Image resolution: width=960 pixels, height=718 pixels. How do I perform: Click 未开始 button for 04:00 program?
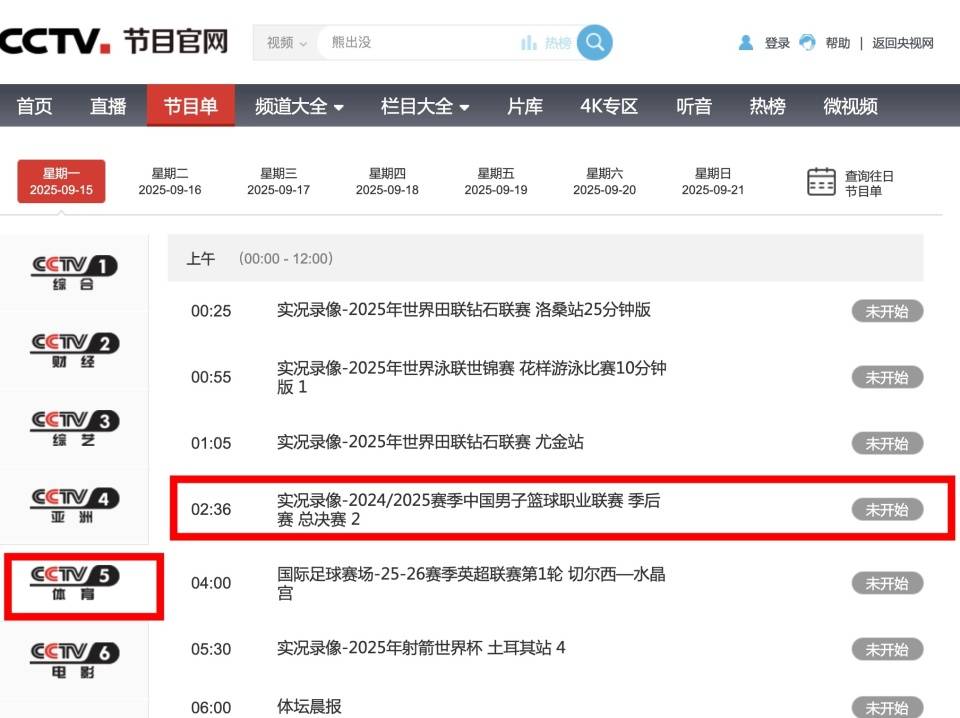click(x=887, y=583)
